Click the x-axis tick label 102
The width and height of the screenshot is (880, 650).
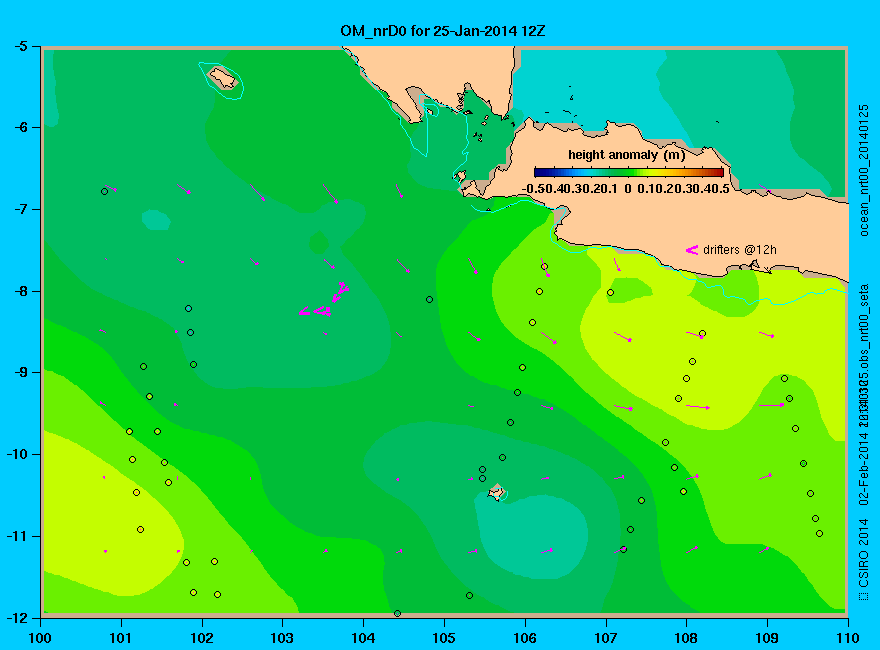[201, 638]
